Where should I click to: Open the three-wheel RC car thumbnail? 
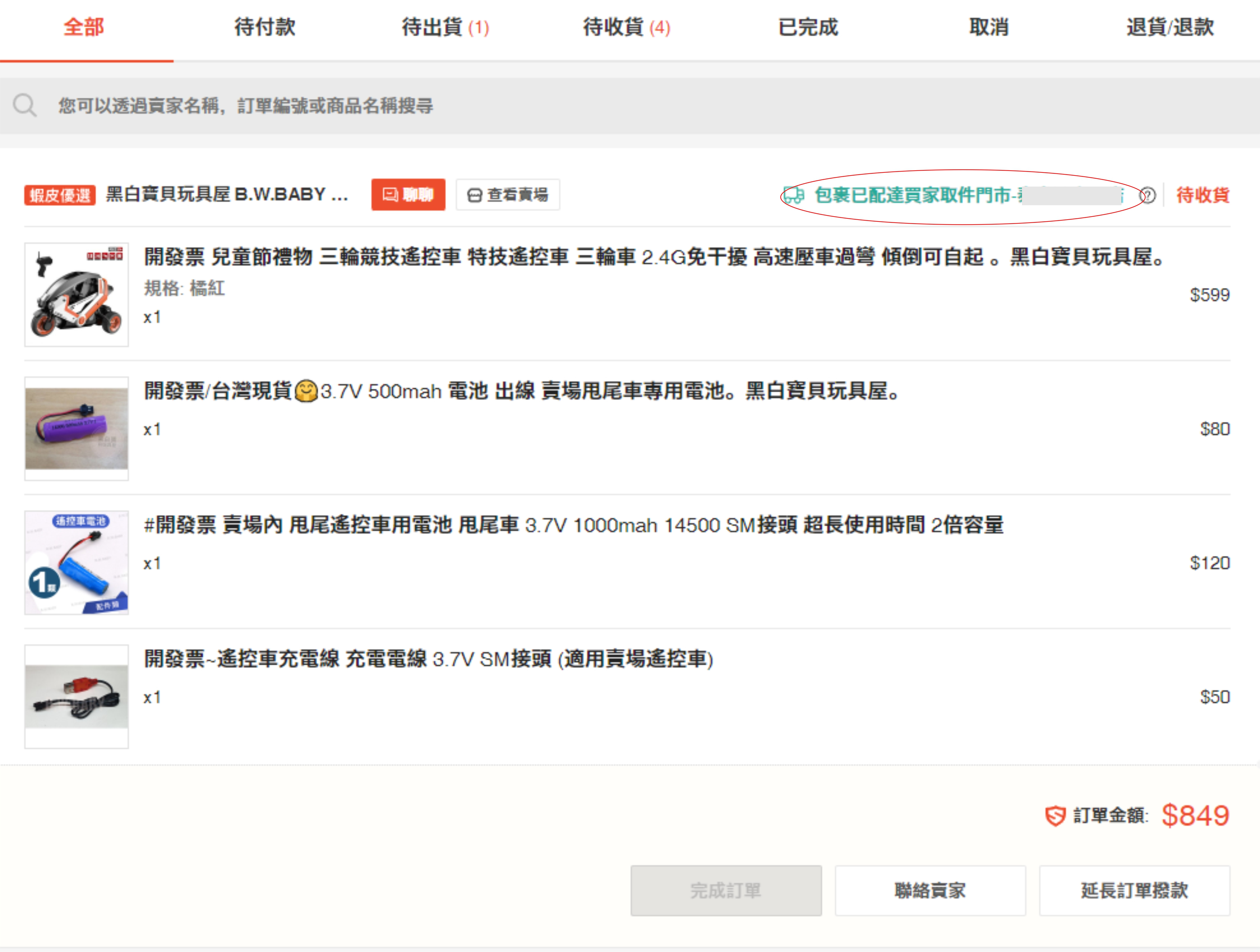click(76, 294)
